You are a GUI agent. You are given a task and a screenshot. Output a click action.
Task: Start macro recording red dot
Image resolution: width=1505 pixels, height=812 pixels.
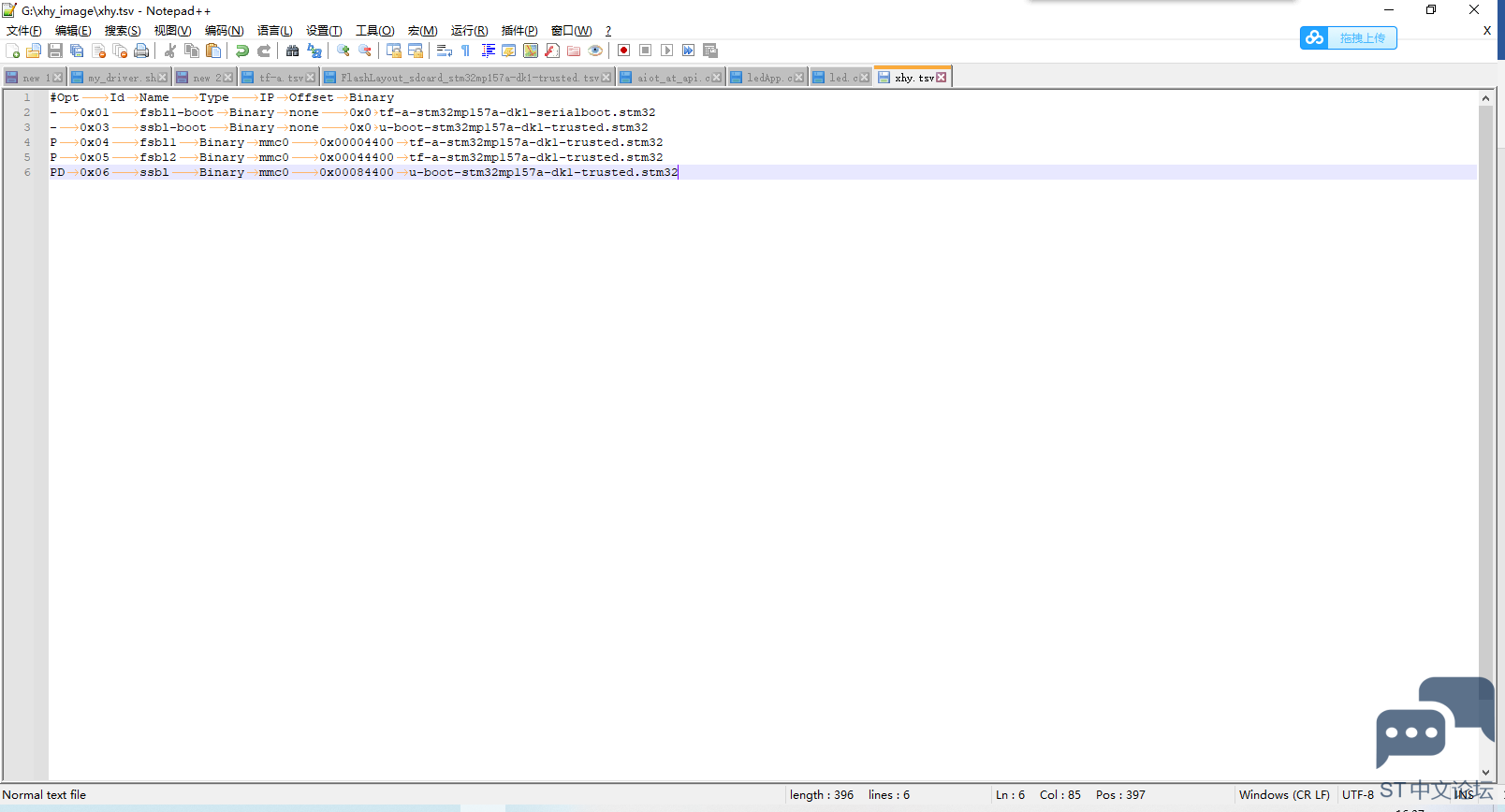pyautogui.click(x=624, y=51)
